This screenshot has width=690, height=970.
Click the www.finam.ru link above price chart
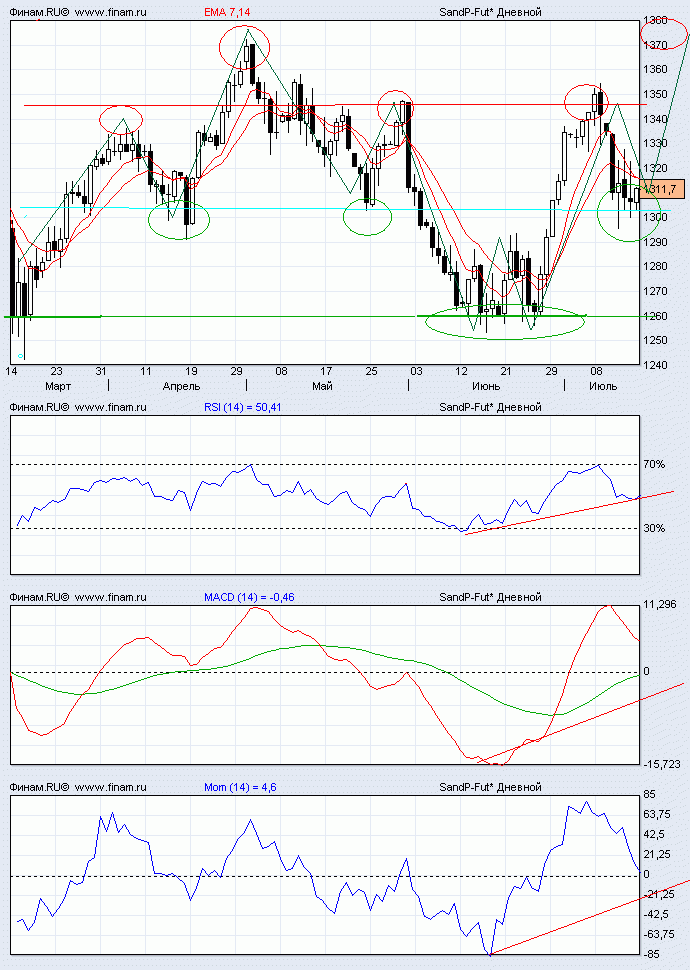(110, 12)
